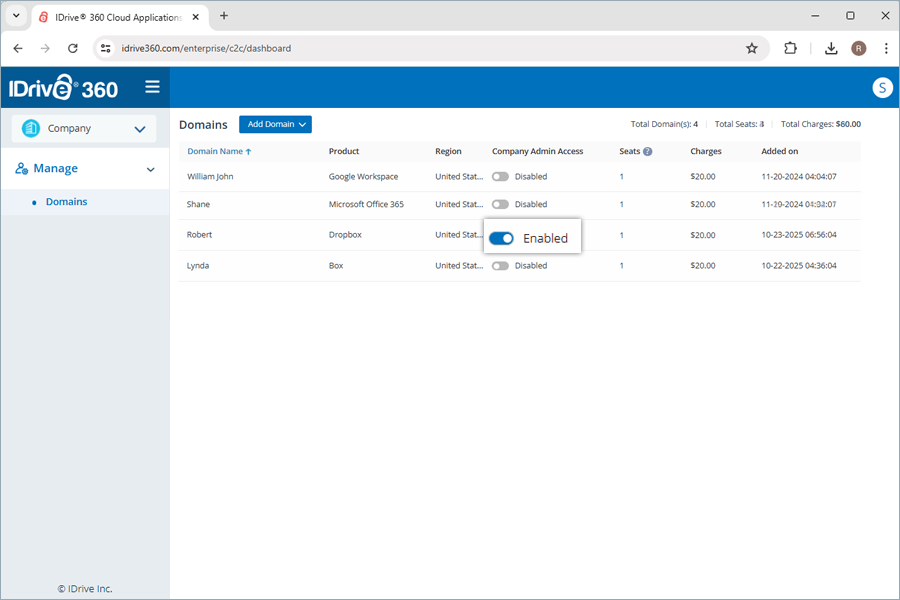Open Chrome's three-dot menu
The image size is (900, 600).
tap(885, 48)
